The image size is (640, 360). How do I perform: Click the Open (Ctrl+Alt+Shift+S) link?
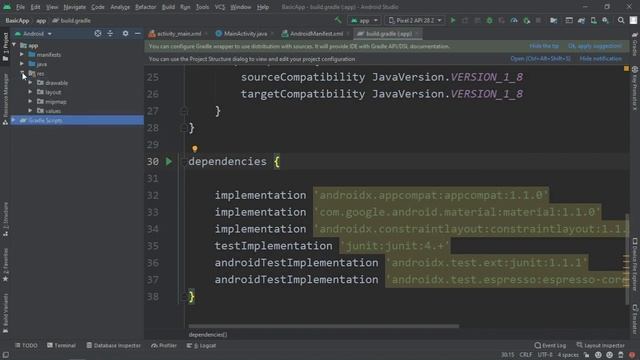[x=540, y=59]
